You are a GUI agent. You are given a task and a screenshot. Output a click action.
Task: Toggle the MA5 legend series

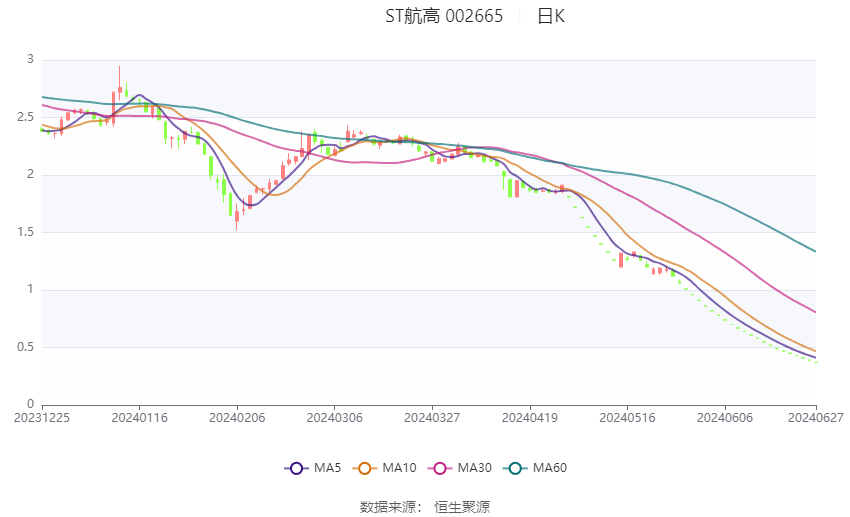(x=313, y=468)
